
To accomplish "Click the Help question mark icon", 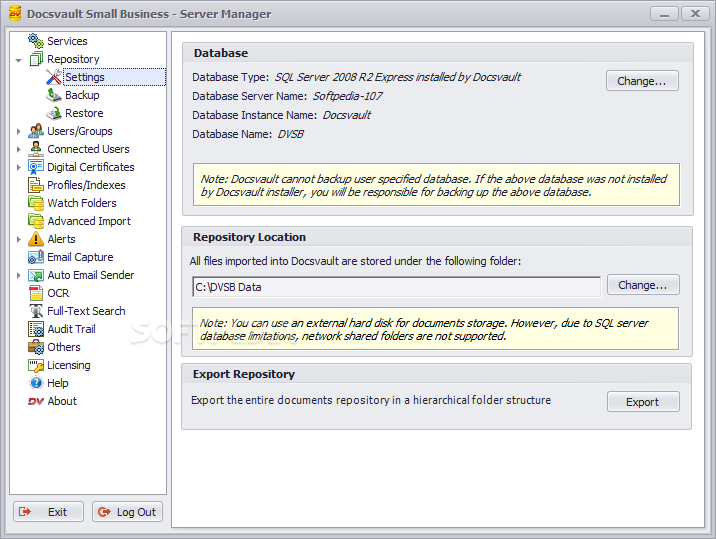I will [36, 383].
